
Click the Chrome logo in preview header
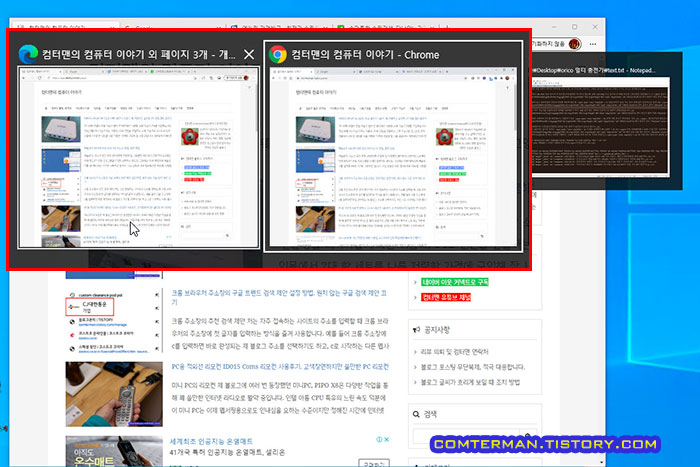[x=278, y=54]
